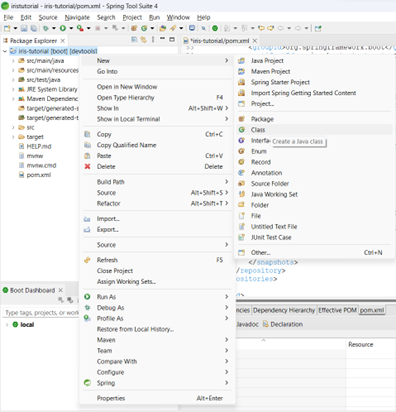Click Copy Qualified Name in context menu
The image size is (396, 412).
[x=157, y=145]
